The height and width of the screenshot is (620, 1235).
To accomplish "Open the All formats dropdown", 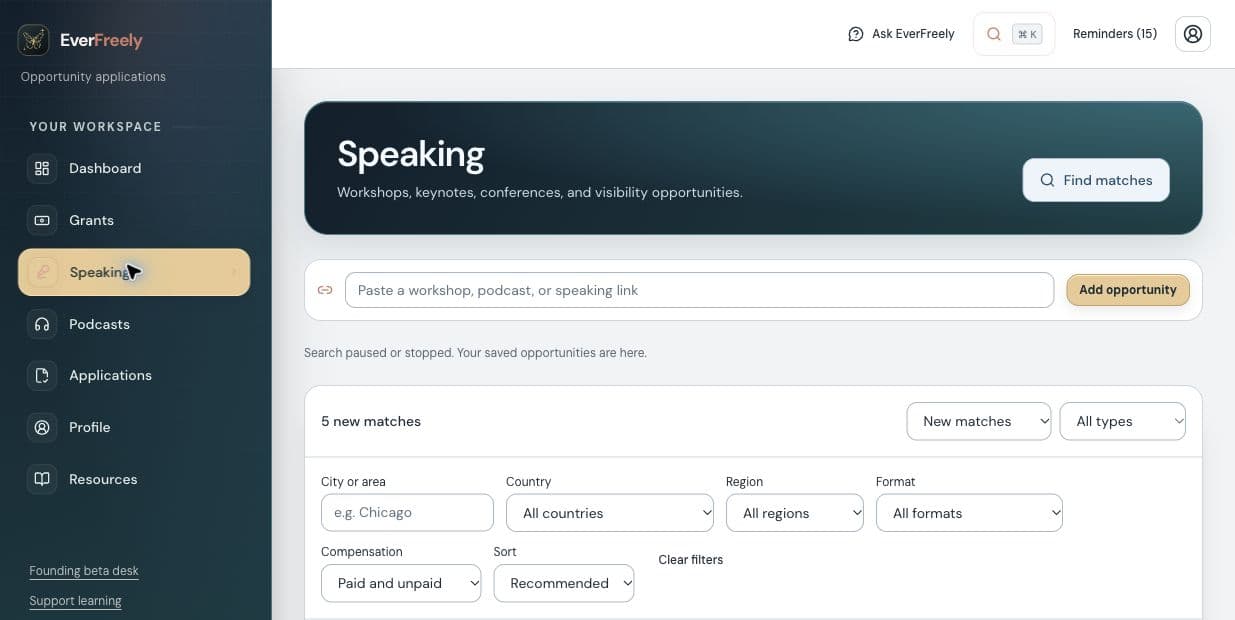I will [969, 513].
